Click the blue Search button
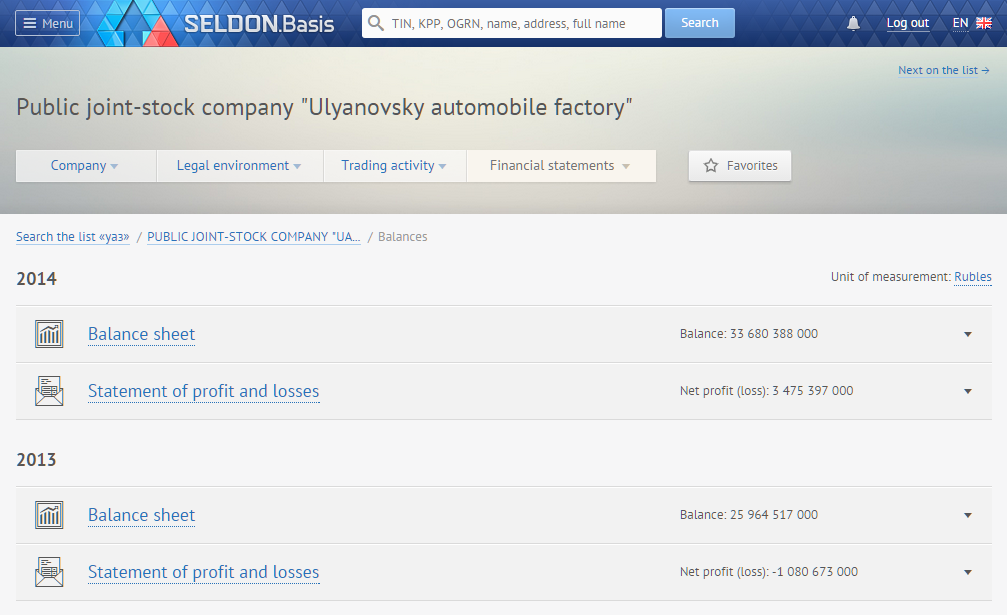The image size is (1007, 615). coord(699,23)
